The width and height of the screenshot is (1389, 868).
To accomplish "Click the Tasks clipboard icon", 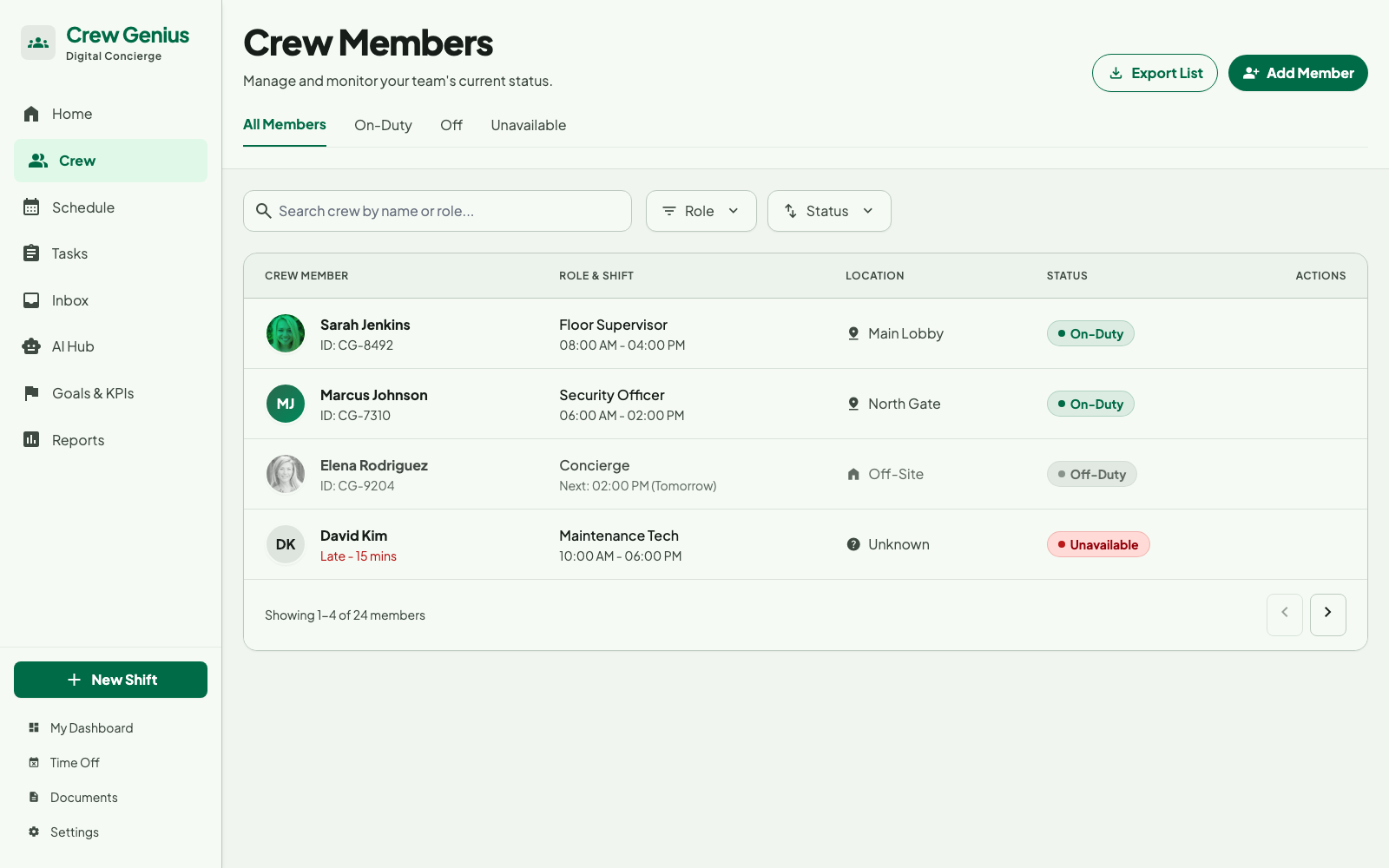I will click(x=31, y=253).
